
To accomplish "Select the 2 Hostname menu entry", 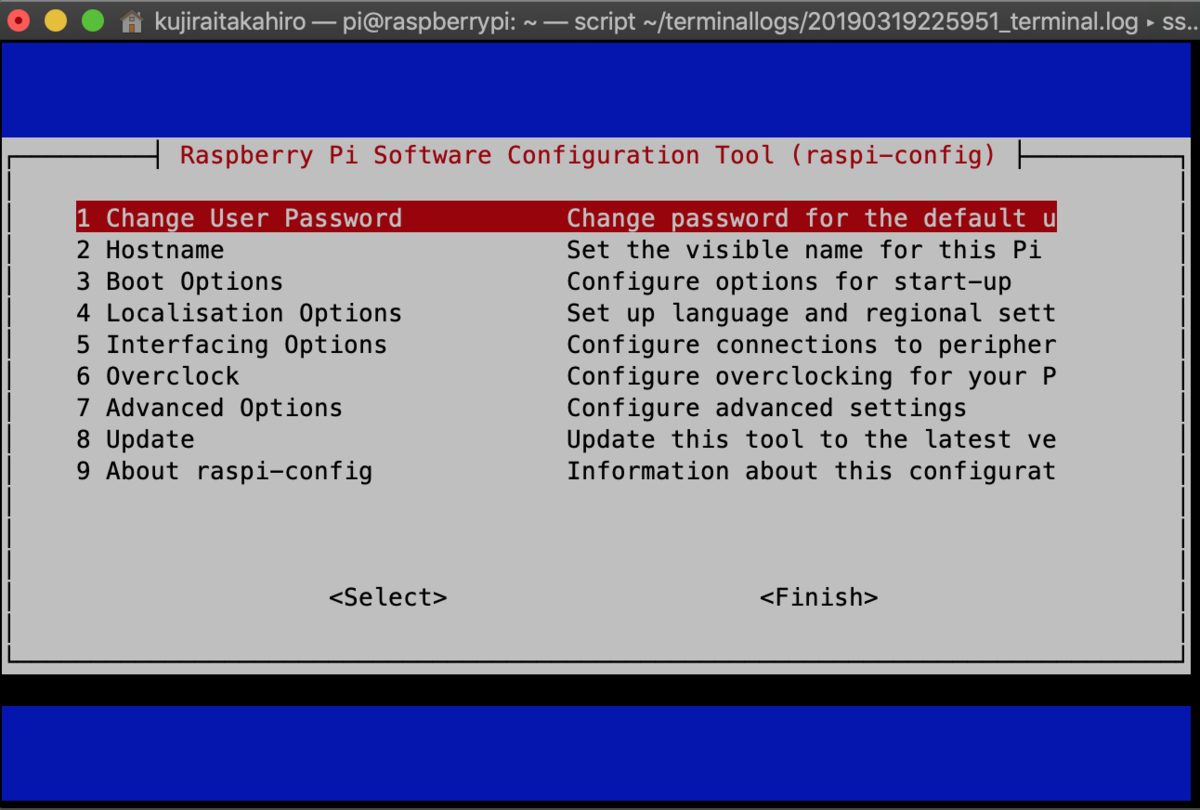I will point(151,250).
